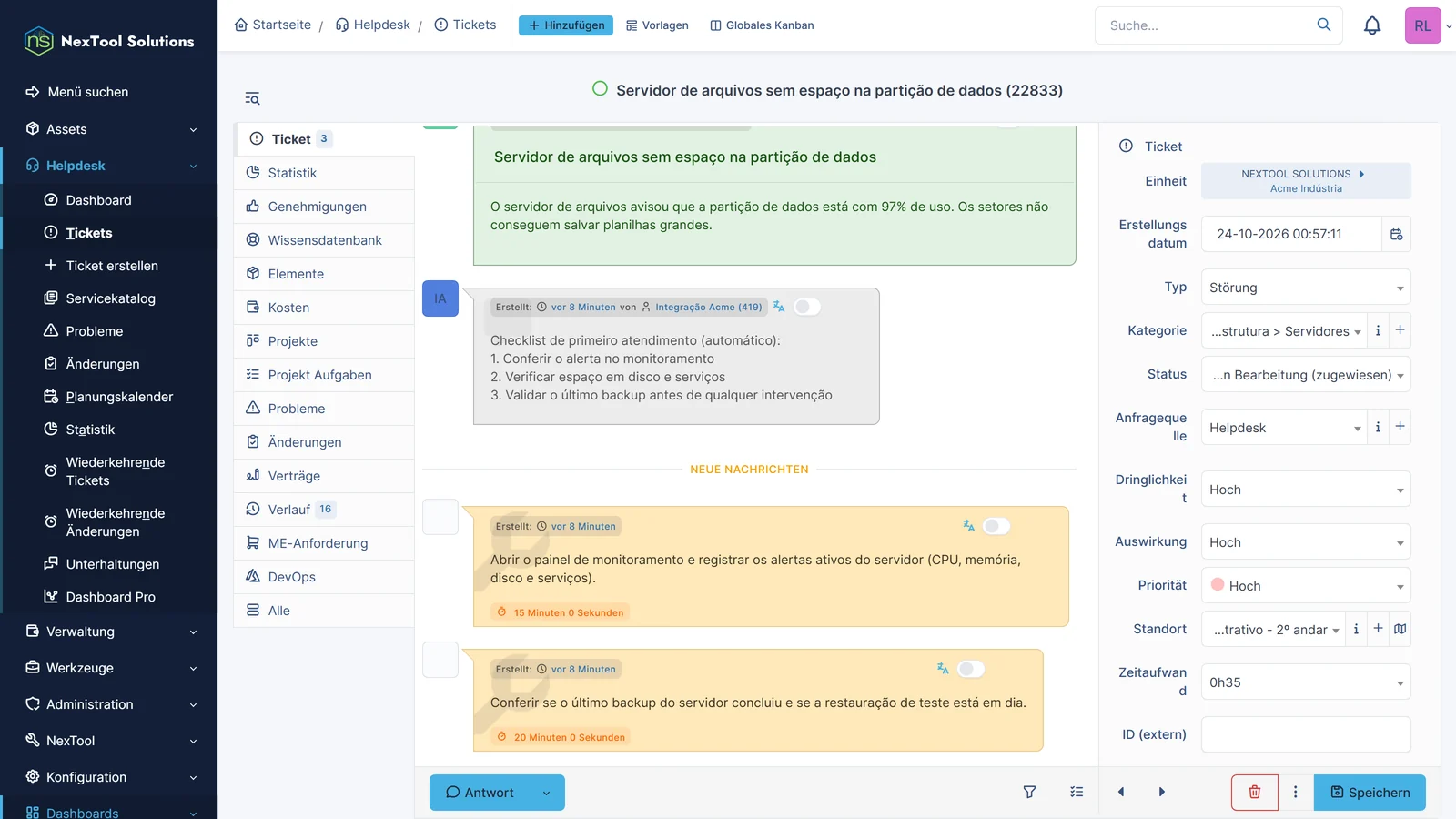Toggle switch on the backup task message
The width and height of the screenshot is (1456, 819).
pyautogui.click(x=971, y=669)
